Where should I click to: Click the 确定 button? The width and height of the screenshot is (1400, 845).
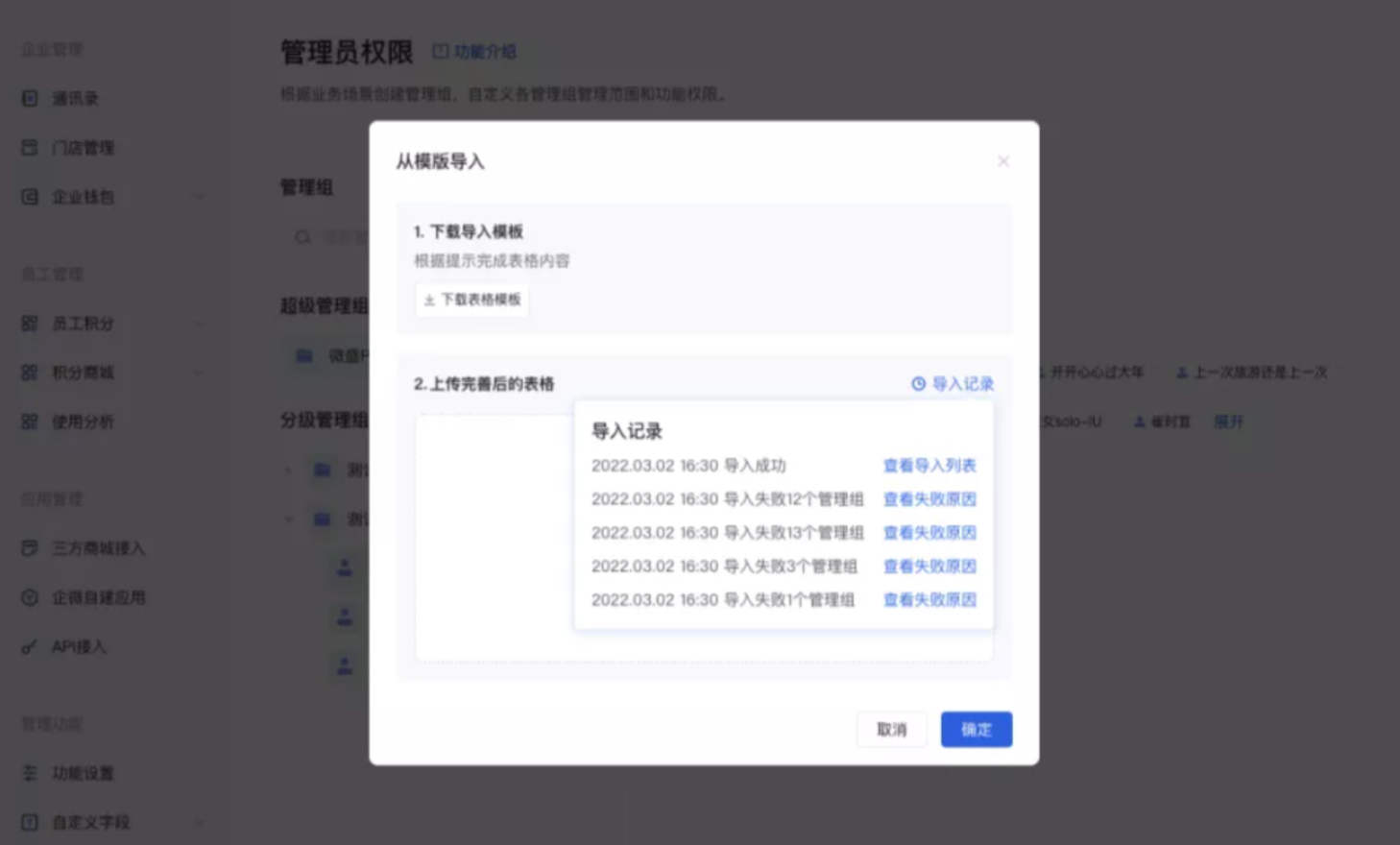pos(977,729)
